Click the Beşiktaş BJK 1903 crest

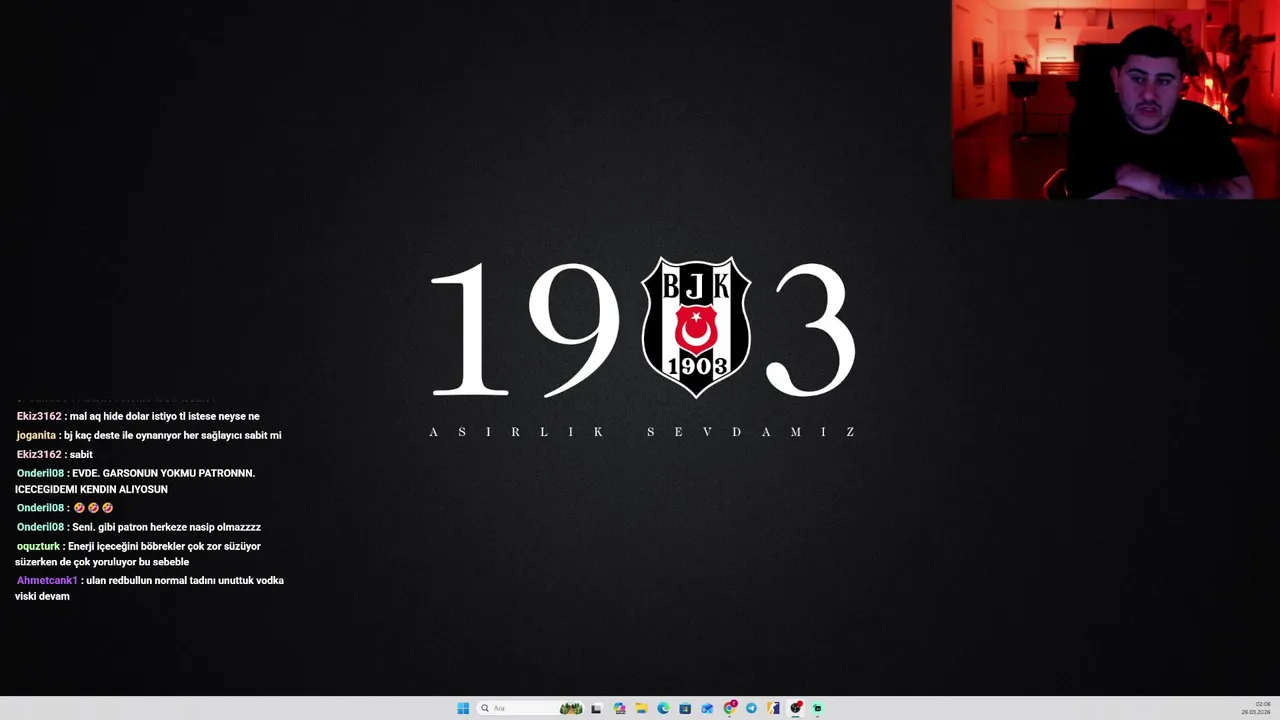coord(696,327)
